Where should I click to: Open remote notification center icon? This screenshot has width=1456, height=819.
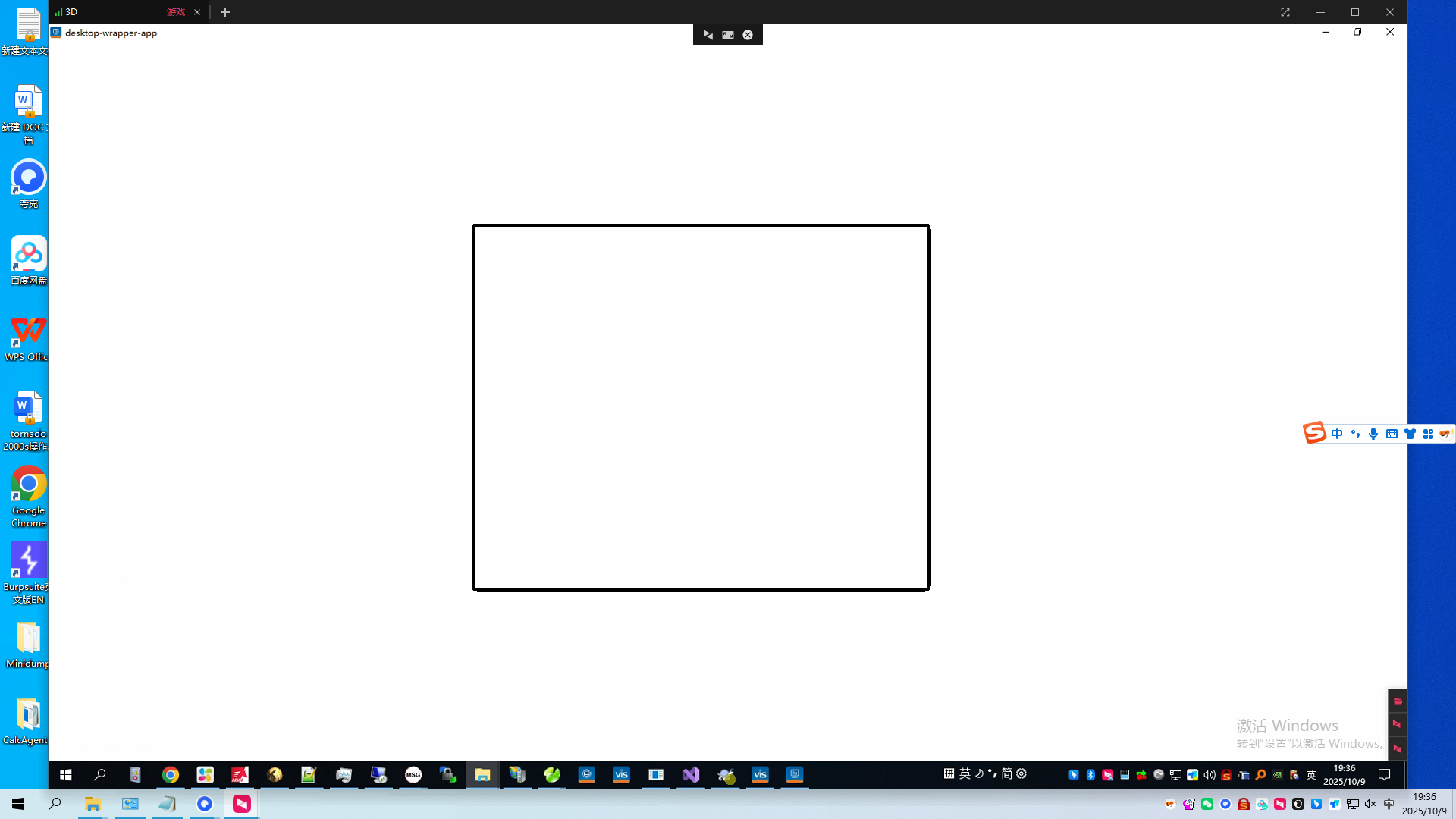pyautogui.click(x=1385, y=775)
